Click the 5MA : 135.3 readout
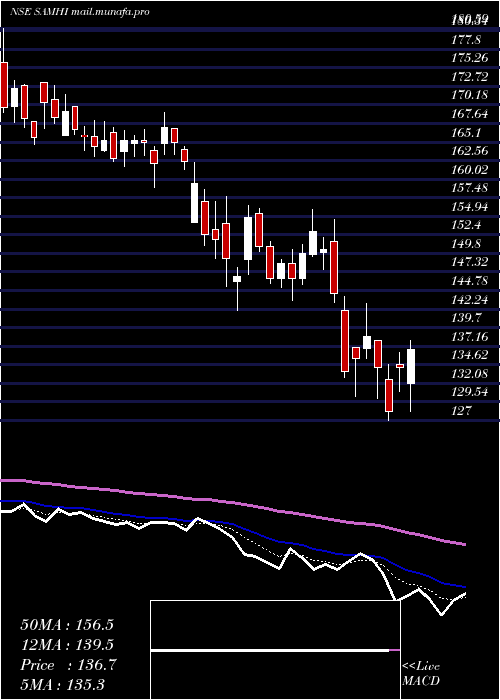 [62, 685]
